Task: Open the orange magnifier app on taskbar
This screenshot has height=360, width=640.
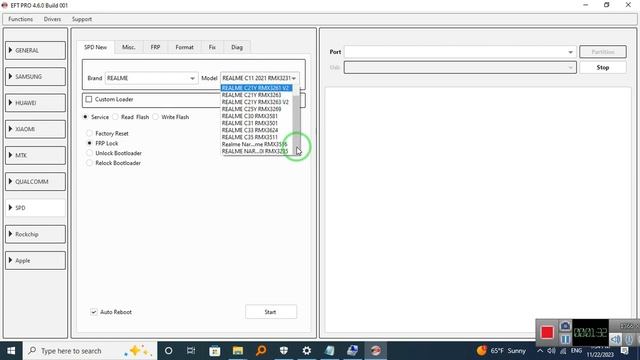Action: pyautogui.click(x=261, y=351)
